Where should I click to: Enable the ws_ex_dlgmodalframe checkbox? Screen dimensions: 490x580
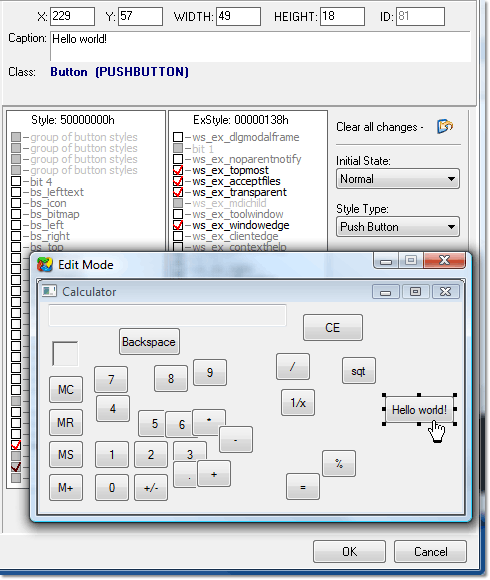[178, 137]
